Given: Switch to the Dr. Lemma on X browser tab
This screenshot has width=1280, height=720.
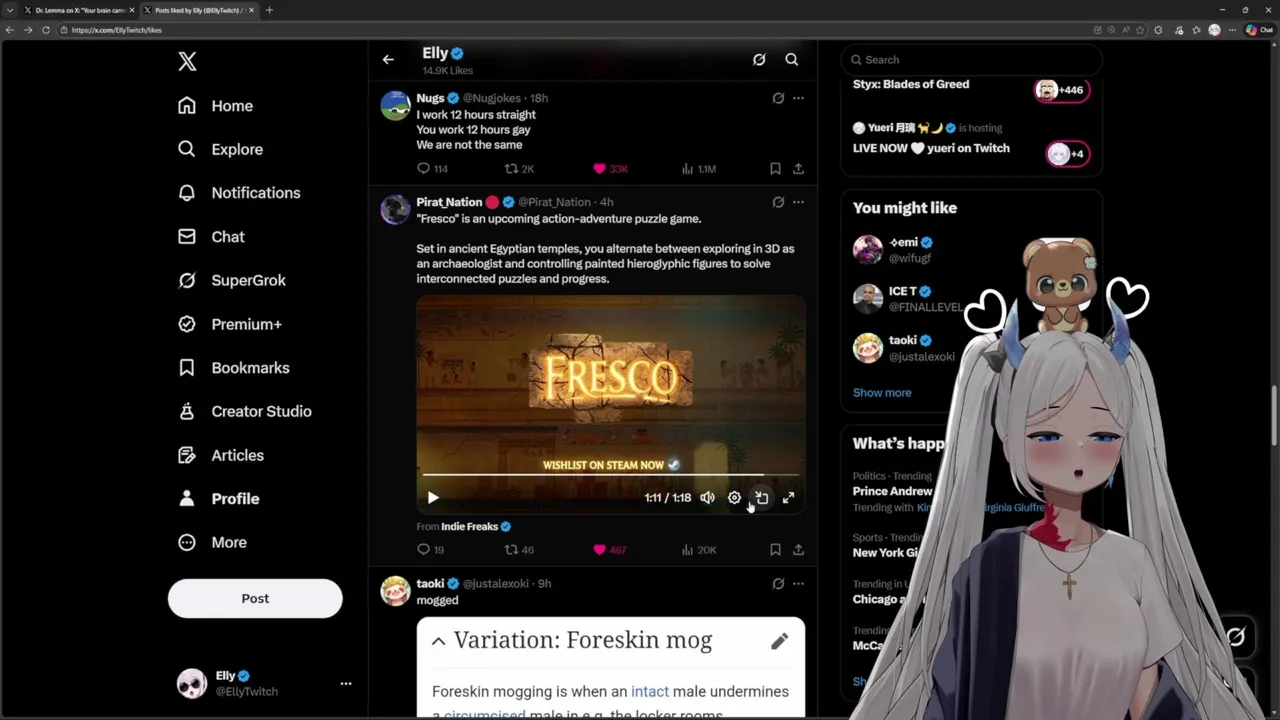Looking at the screenshot, I should (78, 10).
